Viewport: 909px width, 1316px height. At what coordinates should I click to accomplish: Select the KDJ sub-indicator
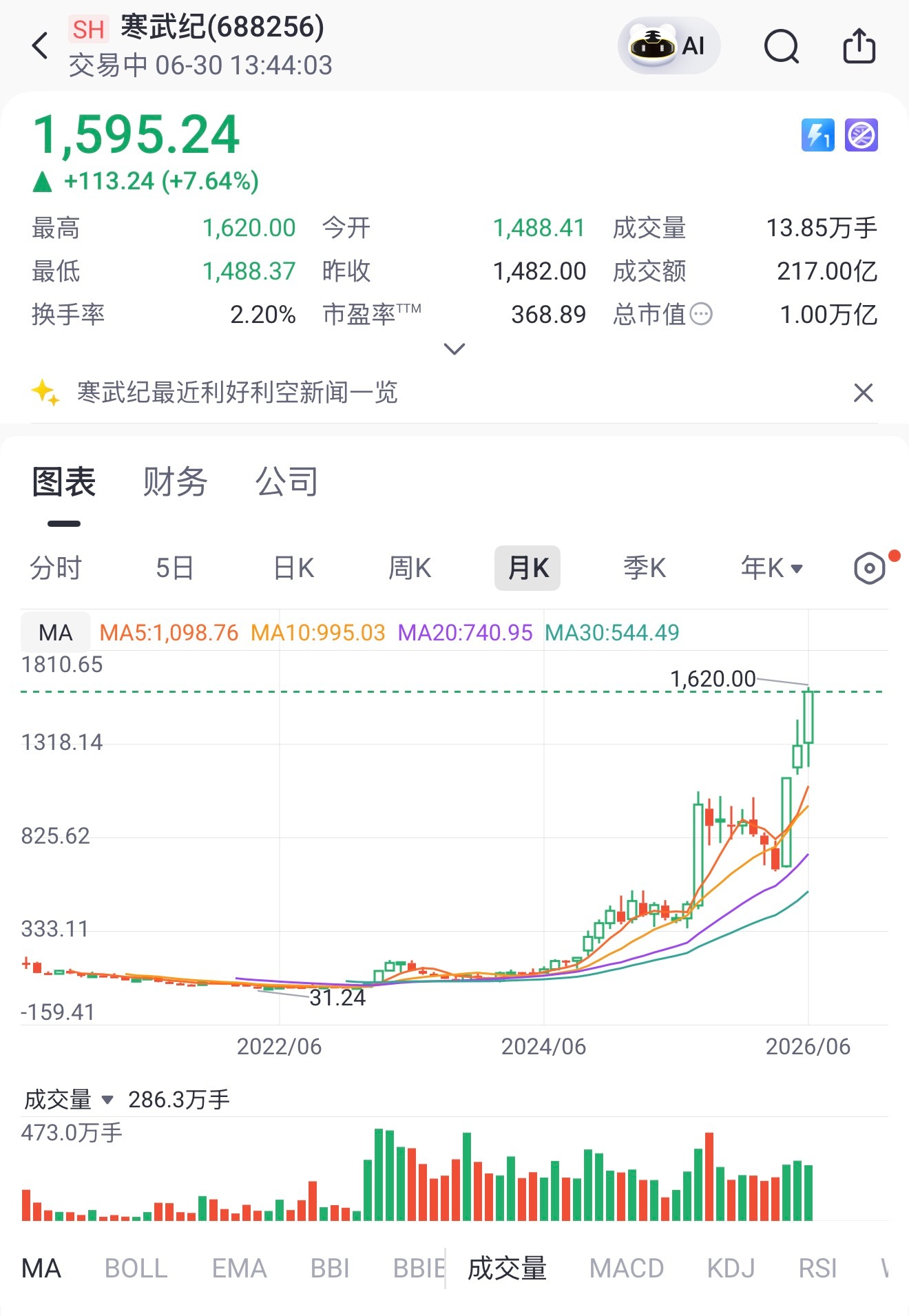731,1268
